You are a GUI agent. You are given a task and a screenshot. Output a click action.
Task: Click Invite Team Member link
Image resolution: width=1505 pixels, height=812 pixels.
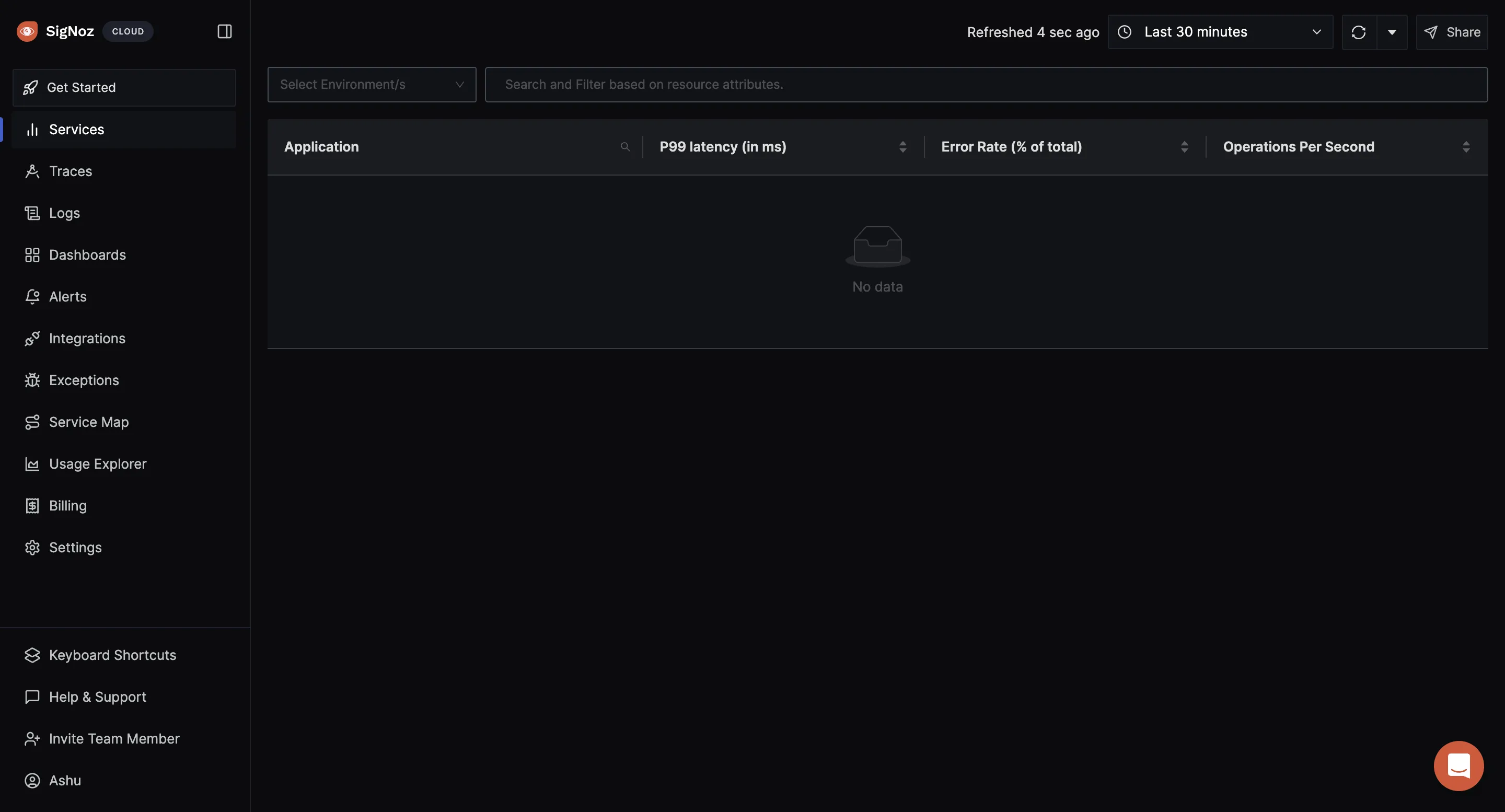114,738
